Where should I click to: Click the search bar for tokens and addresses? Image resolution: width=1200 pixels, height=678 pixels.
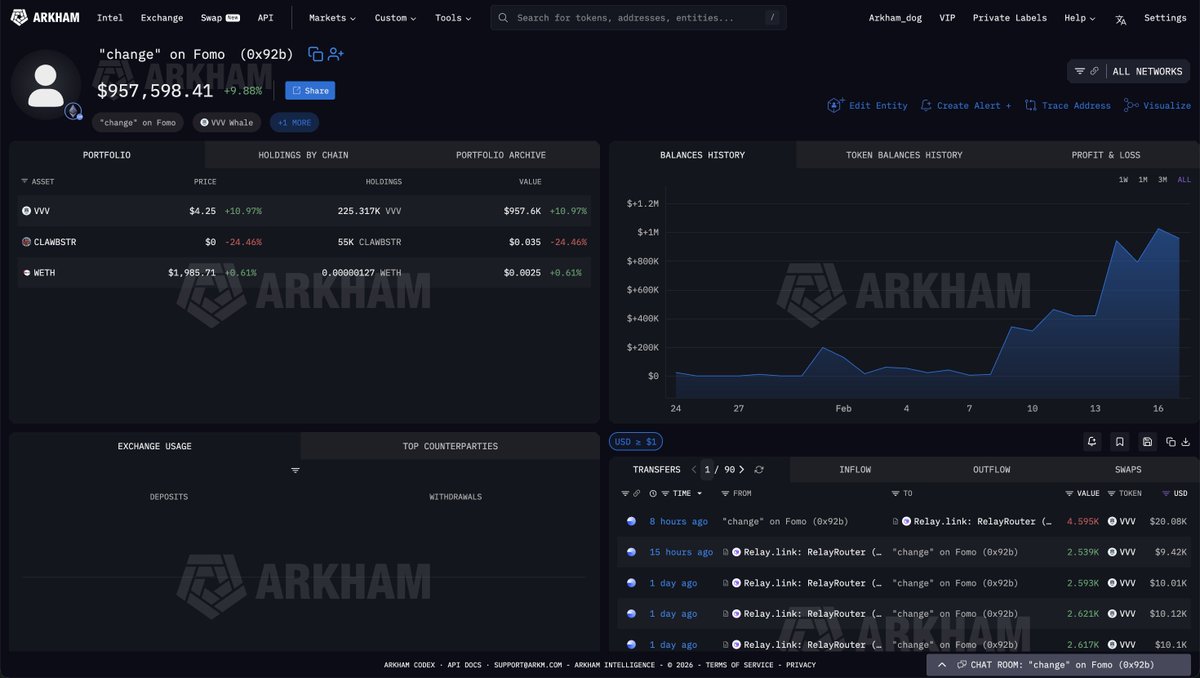pyautogui.click(x=638, y=18)
